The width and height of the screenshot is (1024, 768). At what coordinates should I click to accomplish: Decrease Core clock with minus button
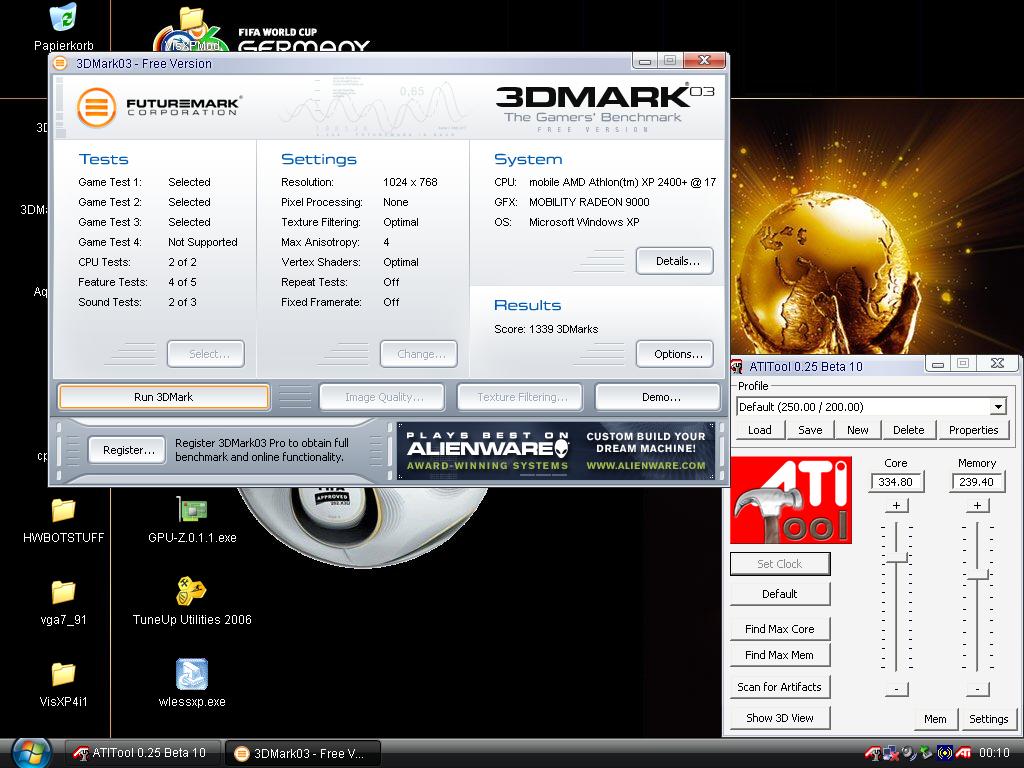[x=896, y=689]
